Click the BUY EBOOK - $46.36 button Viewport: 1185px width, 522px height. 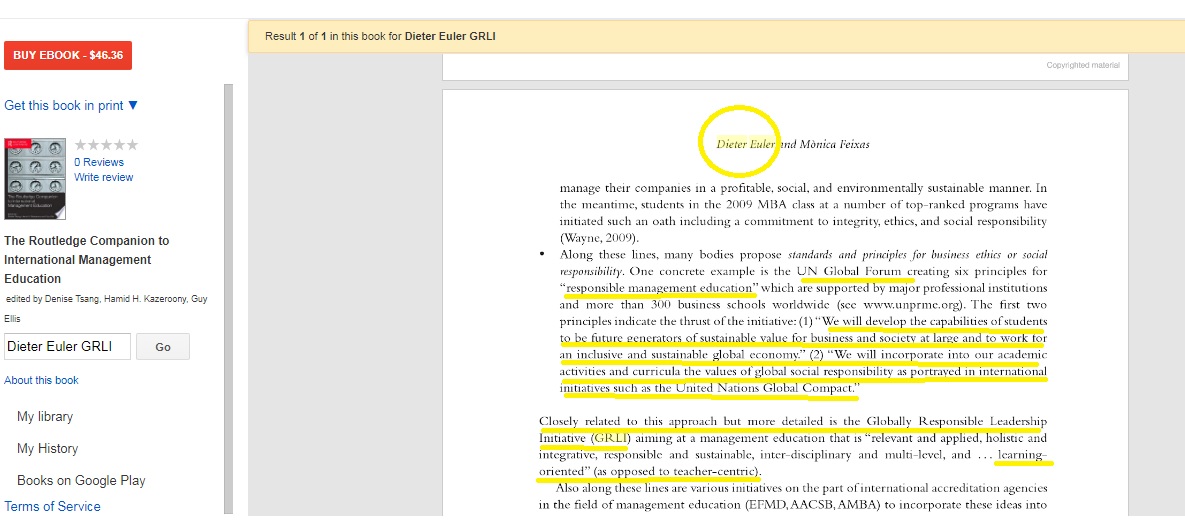68,55
